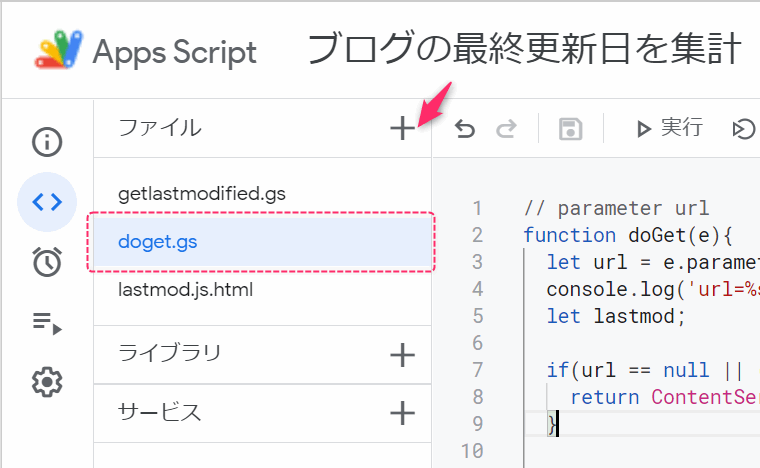Run the script with 実行 button
Image resolution: width=760 pixels, height=468 pixels.
tap(669, 128)
